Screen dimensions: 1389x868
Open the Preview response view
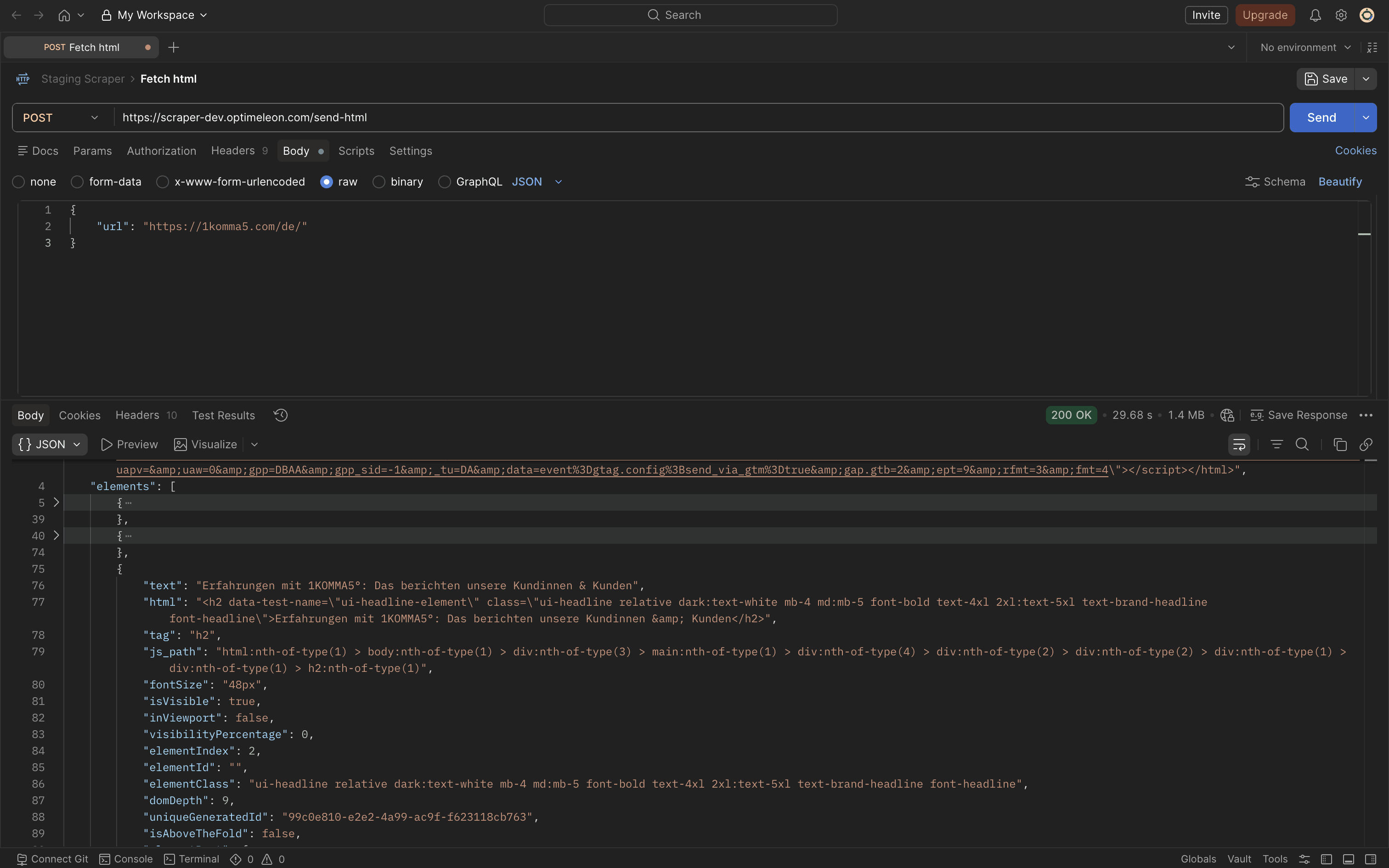point(129,445)
